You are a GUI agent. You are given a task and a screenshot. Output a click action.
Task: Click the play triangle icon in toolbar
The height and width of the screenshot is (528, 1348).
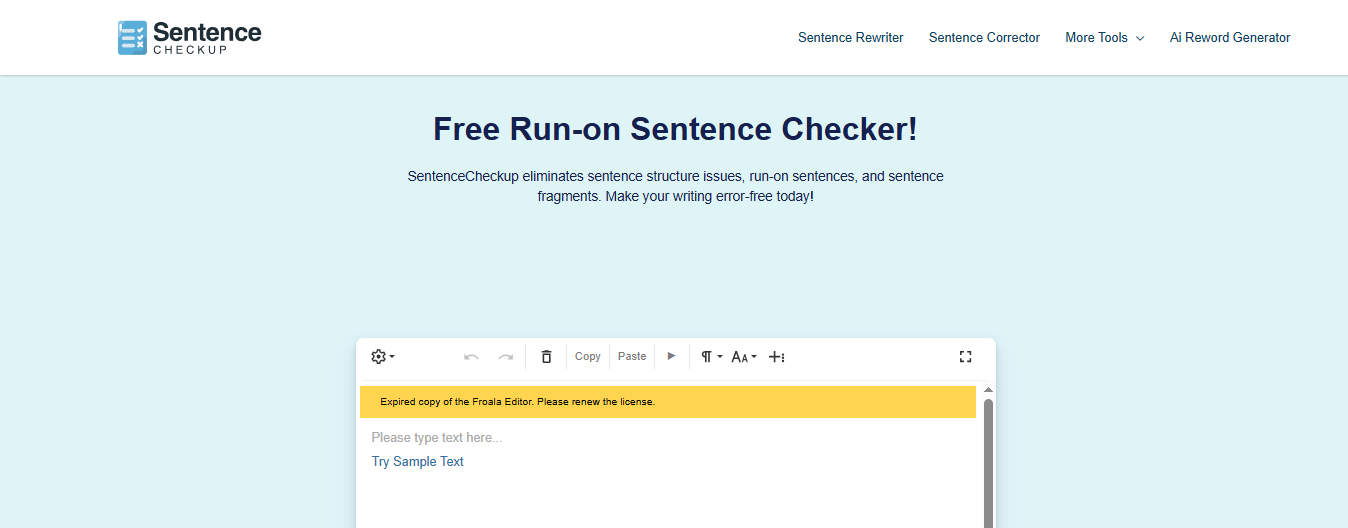(x=672, y=356)
